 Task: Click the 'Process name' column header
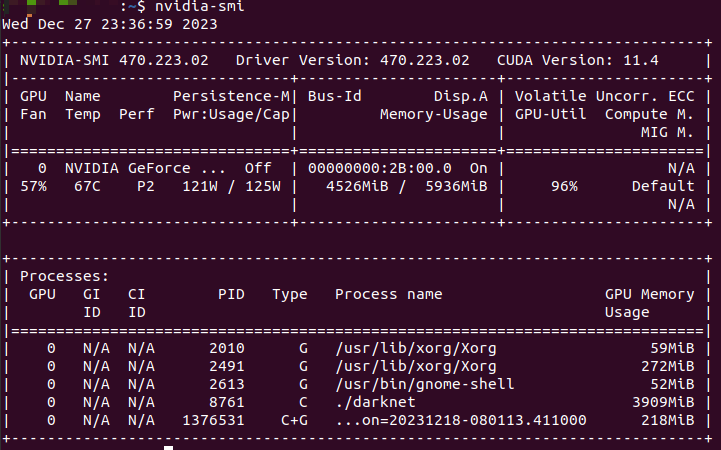tap(389, 294)
